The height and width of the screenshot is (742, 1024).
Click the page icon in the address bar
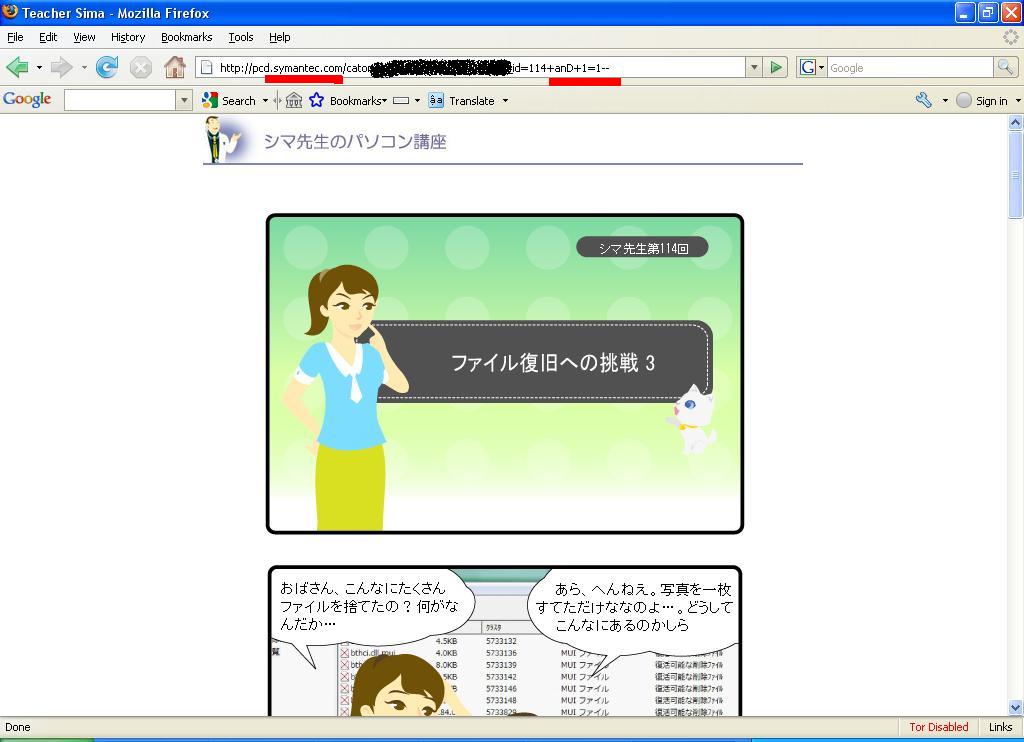[206, 67]
